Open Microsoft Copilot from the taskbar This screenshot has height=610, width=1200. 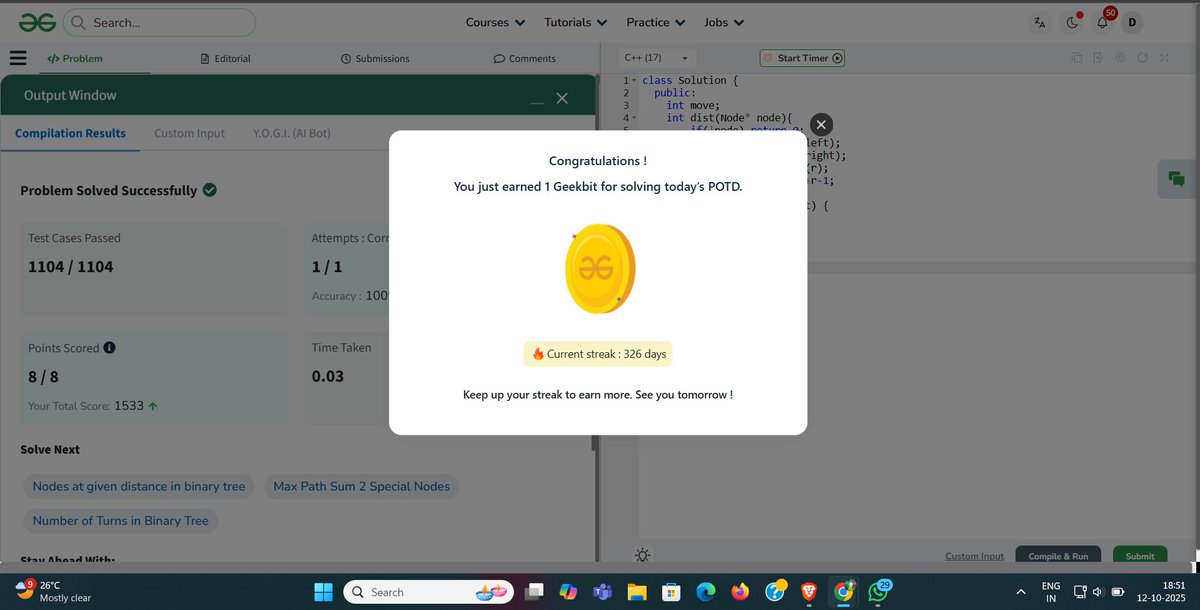coord(568,592)
